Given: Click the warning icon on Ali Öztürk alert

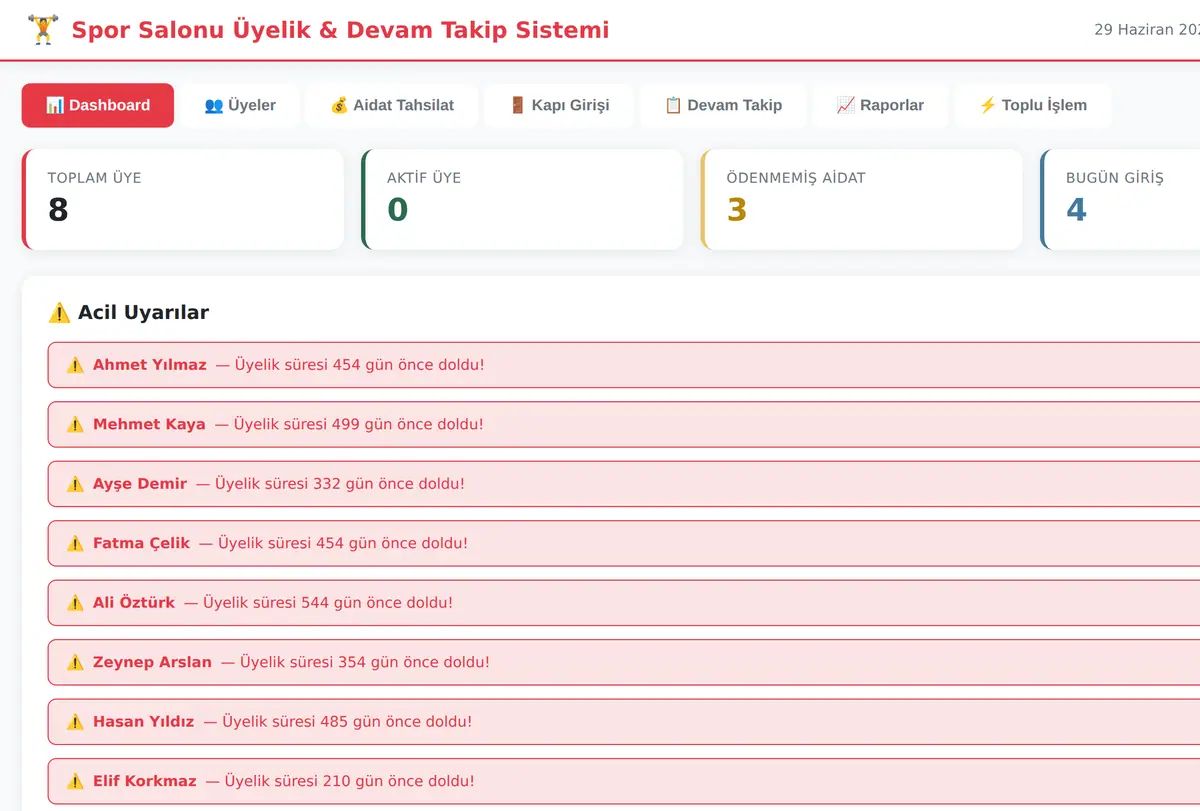Looking at the screenshot, I should (x=75, y=603).
